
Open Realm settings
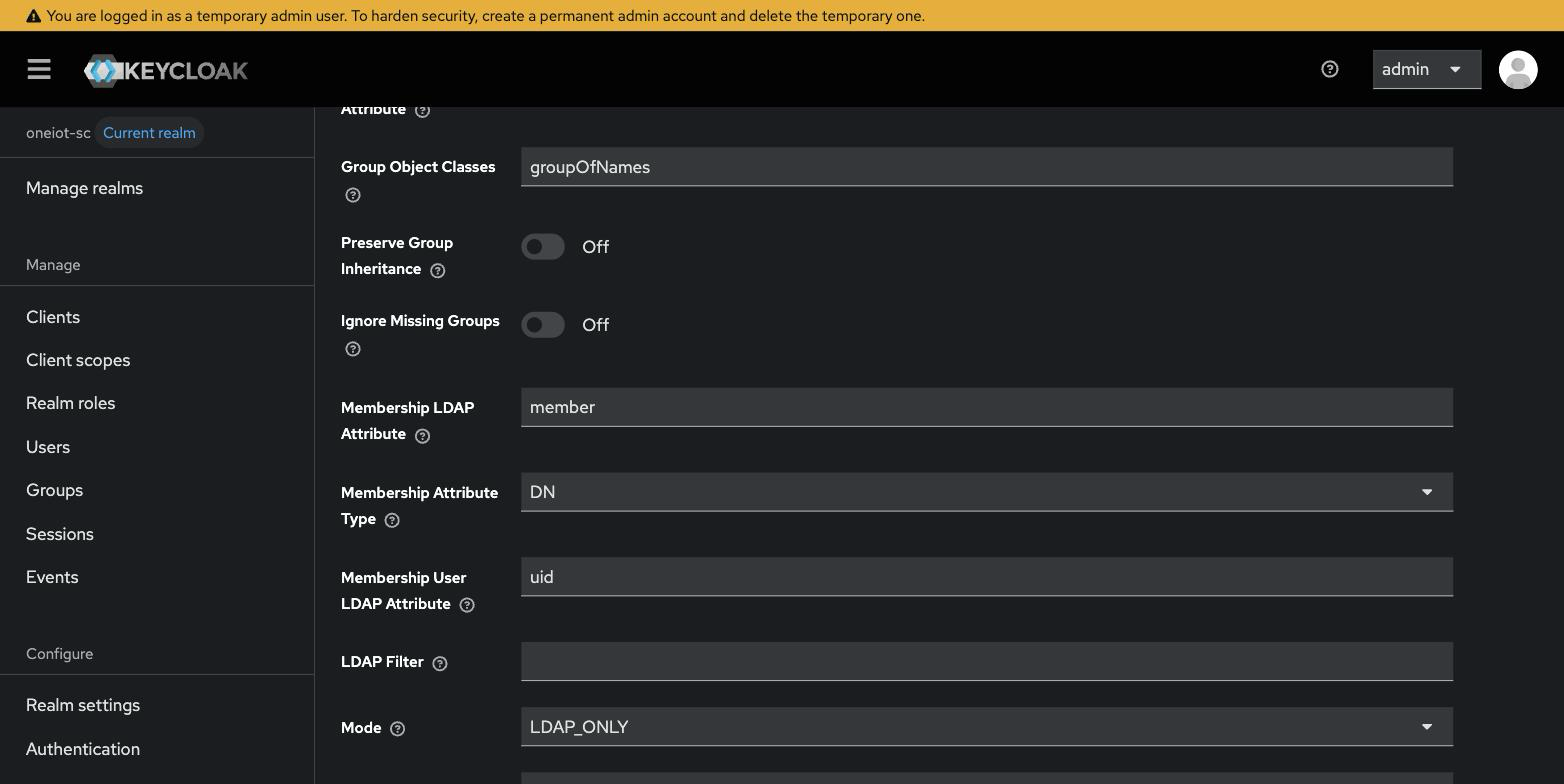tap(83, 705)
